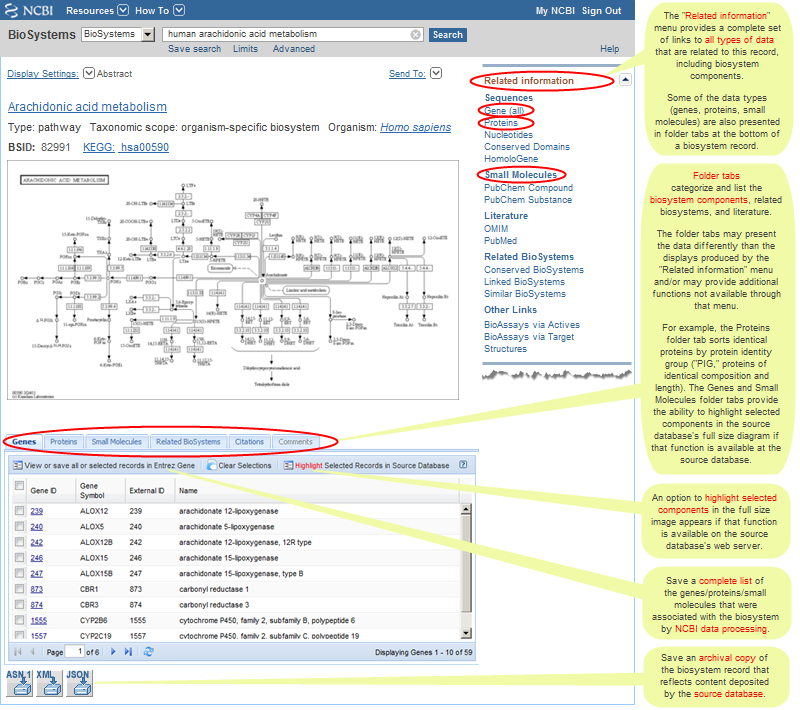Image resolution: width=800 pixels, height=710 pixels.
Task: Open KEGG hsa00590 link
Action: pyautogui.click(x=126, y=147)
